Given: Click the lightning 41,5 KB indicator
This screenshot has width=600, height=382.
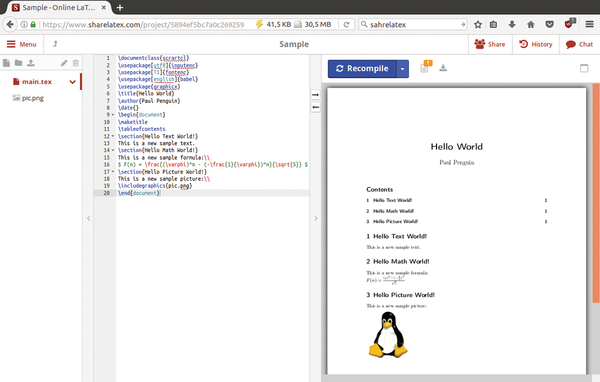Looking at the screenshot, I should [273, 24].
